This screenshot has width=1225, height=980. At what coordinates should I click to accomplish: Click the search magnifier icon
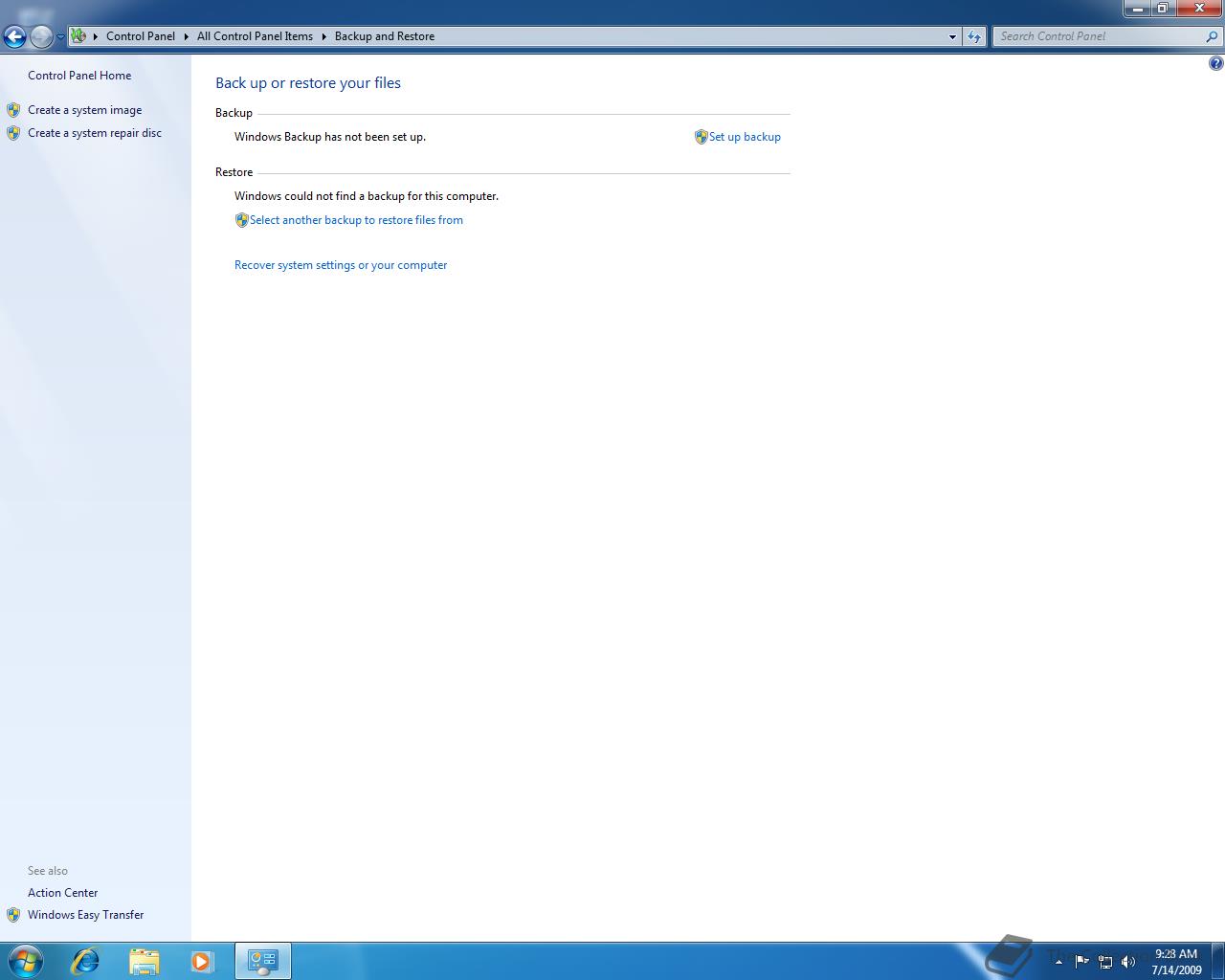click(x=1213, y=36)
